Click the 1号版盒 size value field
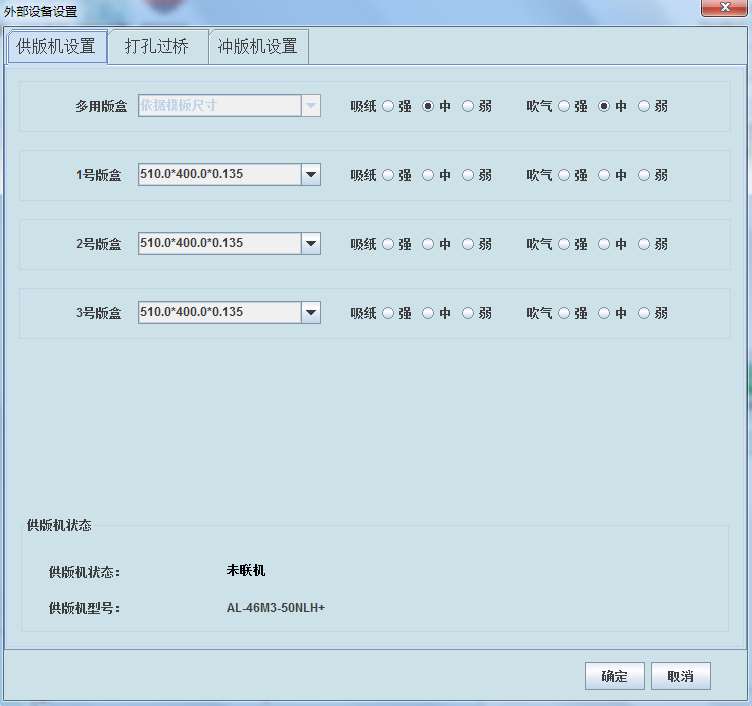This screenshot has height=706, width=752. 219,175
